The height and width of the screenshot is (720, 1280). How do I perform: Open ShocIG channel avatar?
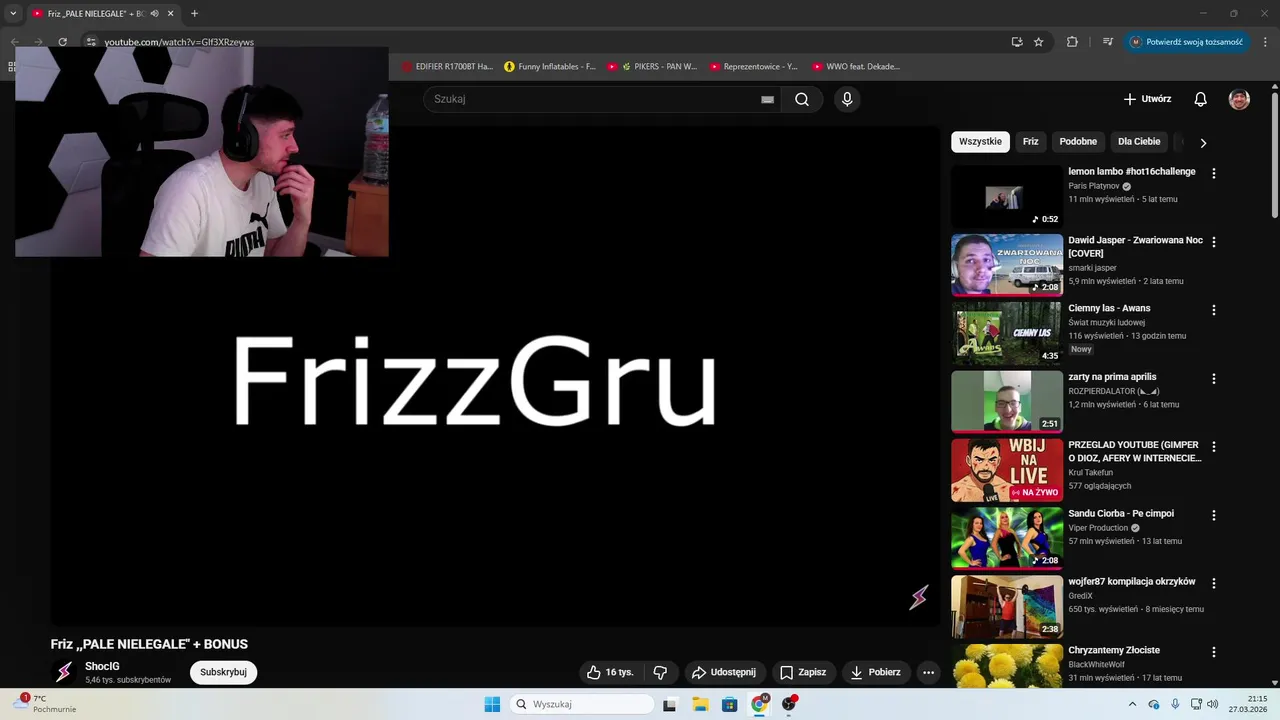point(64,672)
